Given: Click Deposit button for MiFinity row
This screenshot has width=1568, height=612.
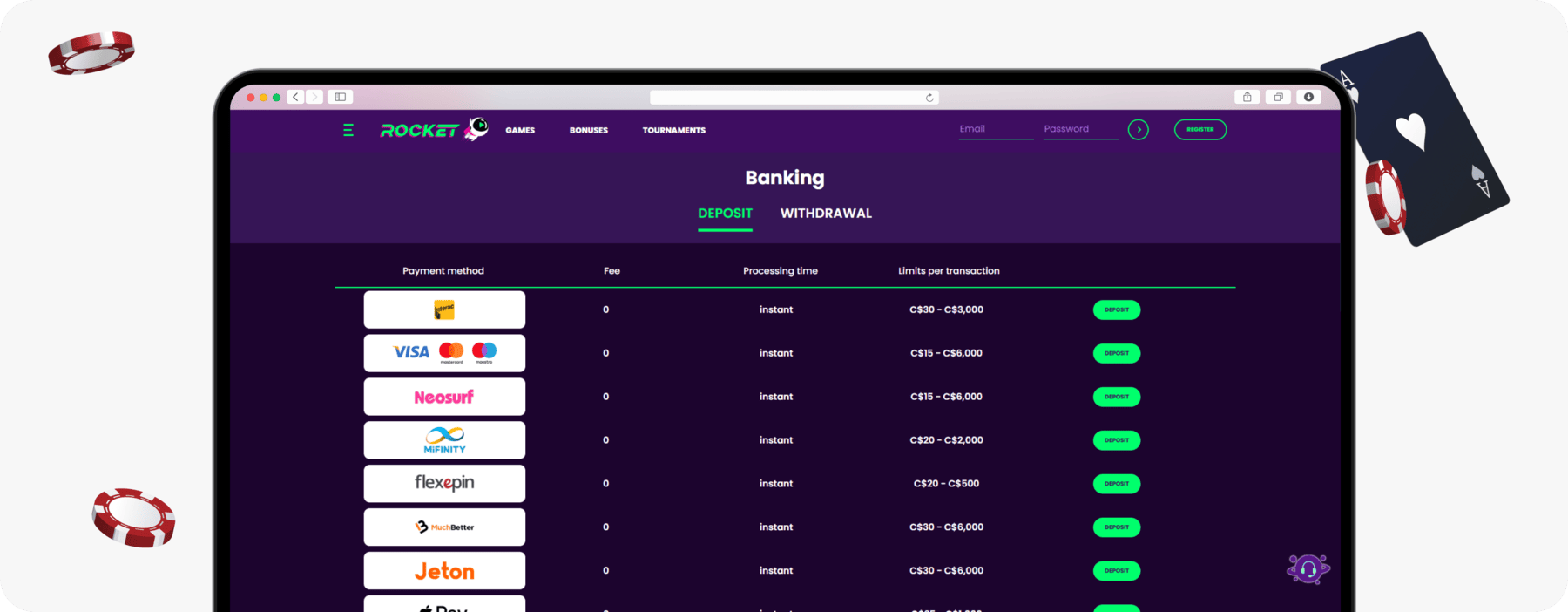Looking at the screenshot, I should pyautogui.click(x=1117, y=440).
